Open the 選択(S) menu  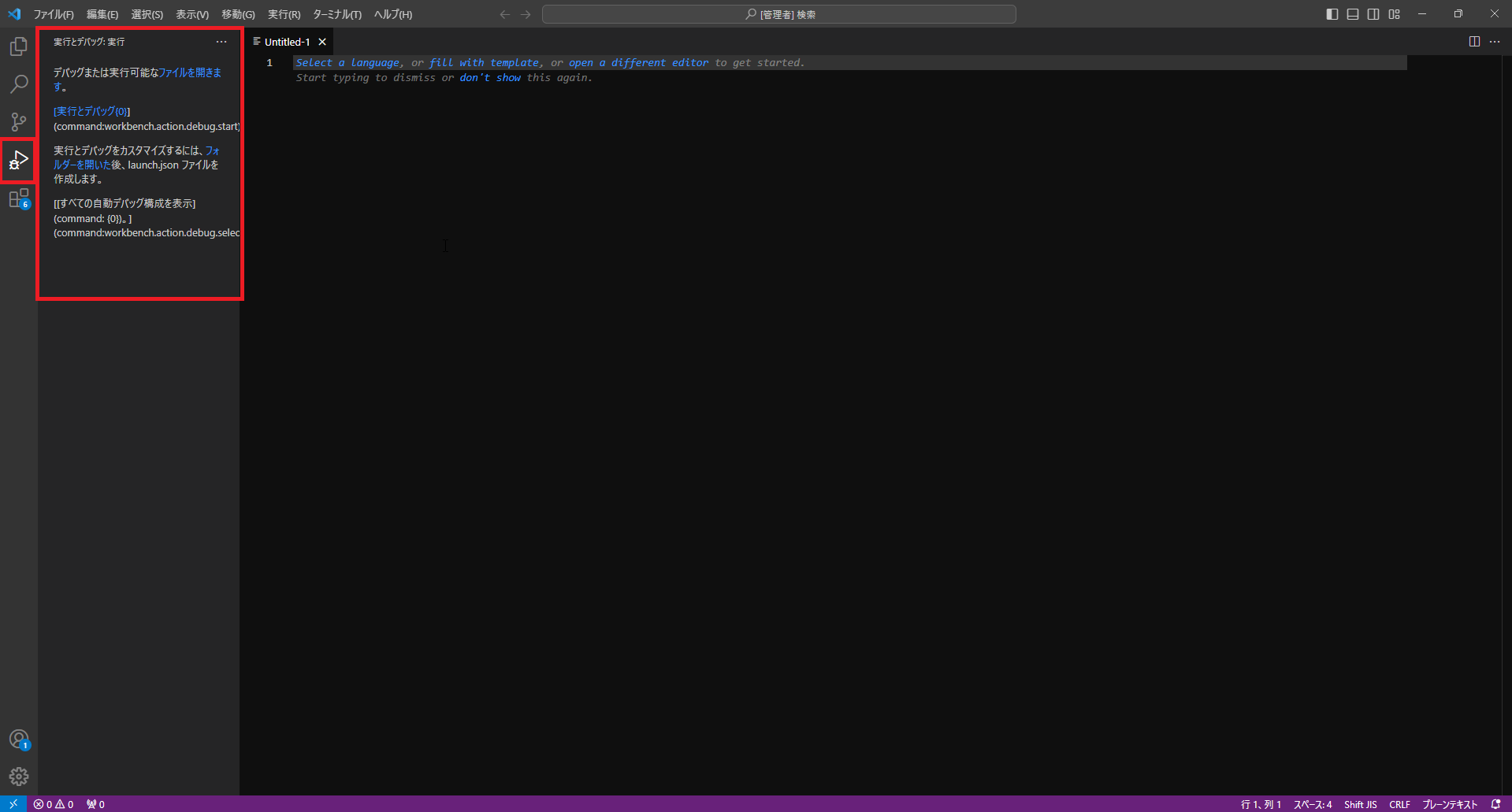point(147,14)
